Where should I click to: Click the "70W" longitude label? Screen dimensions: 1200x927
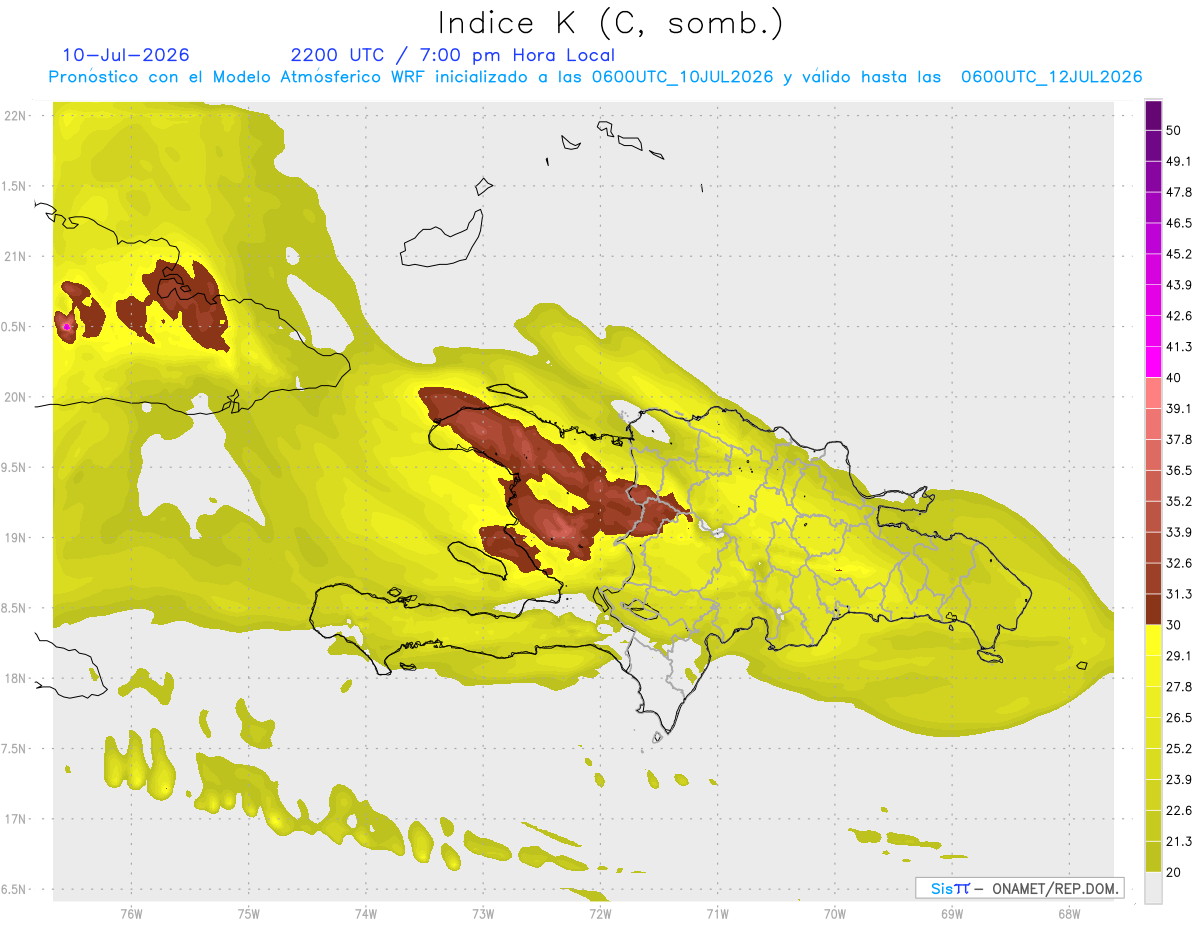click(835, 913)
